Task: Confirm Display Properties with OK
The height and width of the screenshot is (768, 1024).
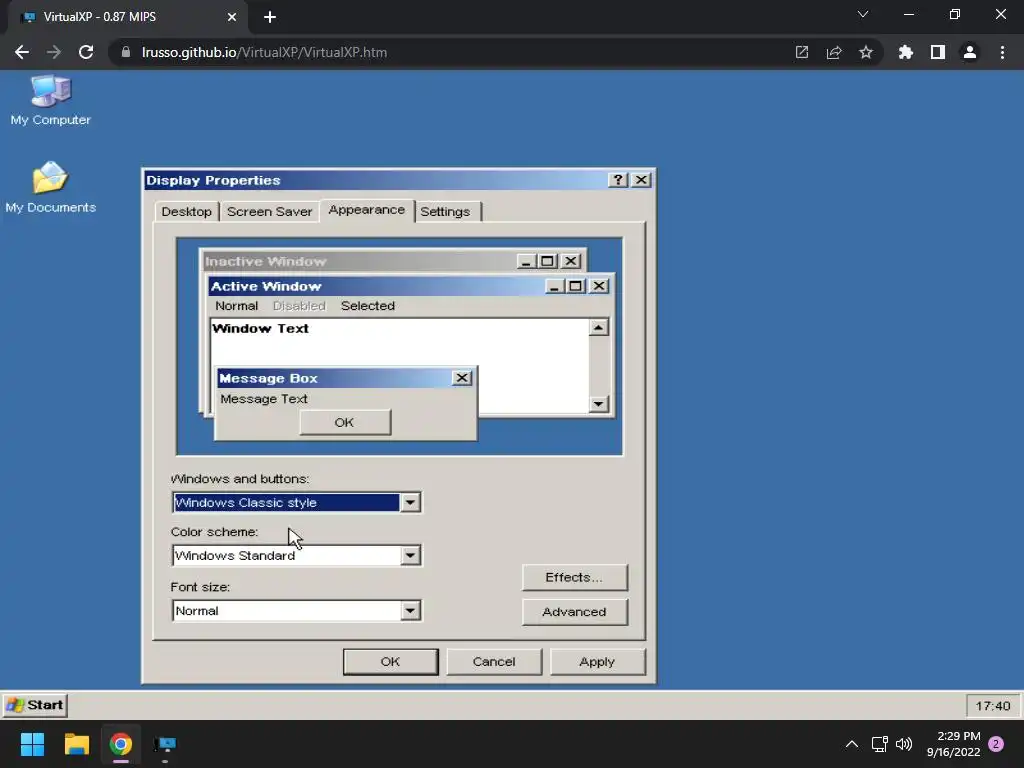Action: tap(391, 662)
